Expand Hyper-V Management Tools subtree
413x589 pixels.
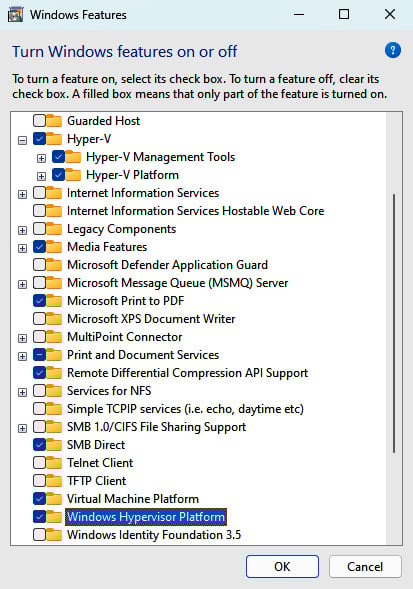point(41,158)
